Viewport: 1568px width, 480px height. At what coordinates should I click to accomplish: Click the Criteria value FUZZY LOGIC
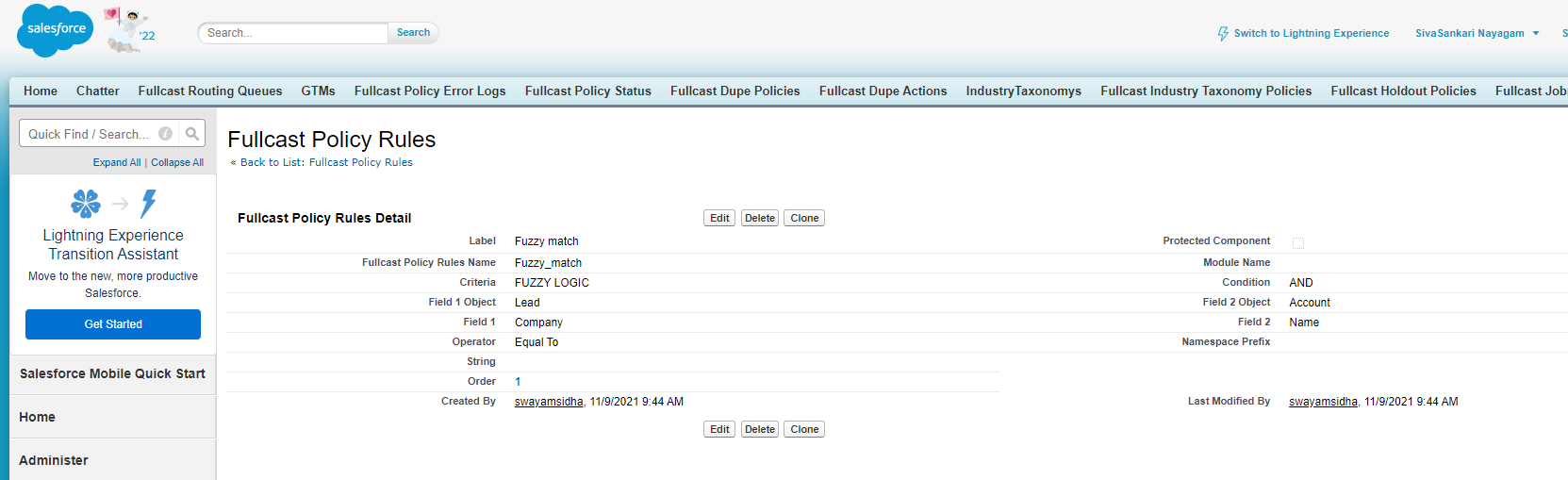[552, 283]
